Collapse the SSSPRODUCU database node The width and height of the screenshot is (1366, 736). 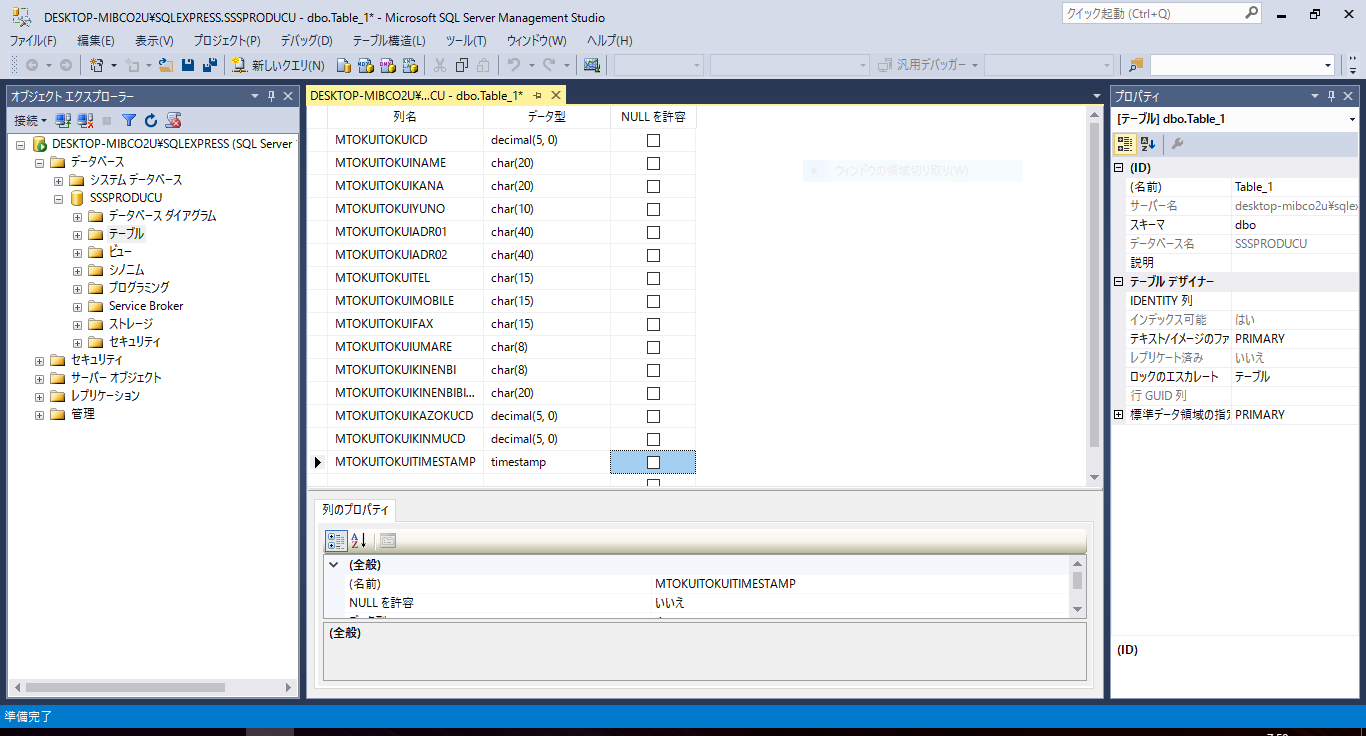[x=58, y=198]
